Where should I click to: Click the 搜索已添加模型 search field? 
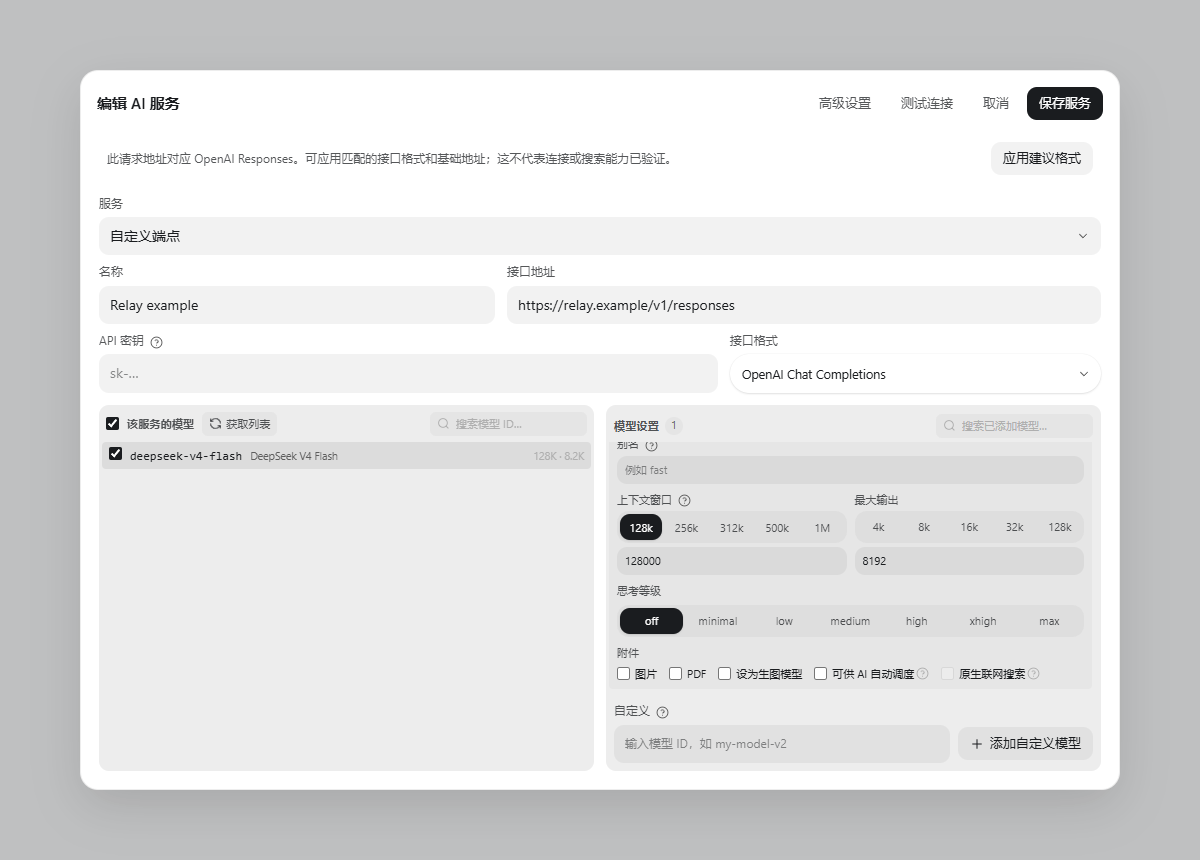(1015, 426)
